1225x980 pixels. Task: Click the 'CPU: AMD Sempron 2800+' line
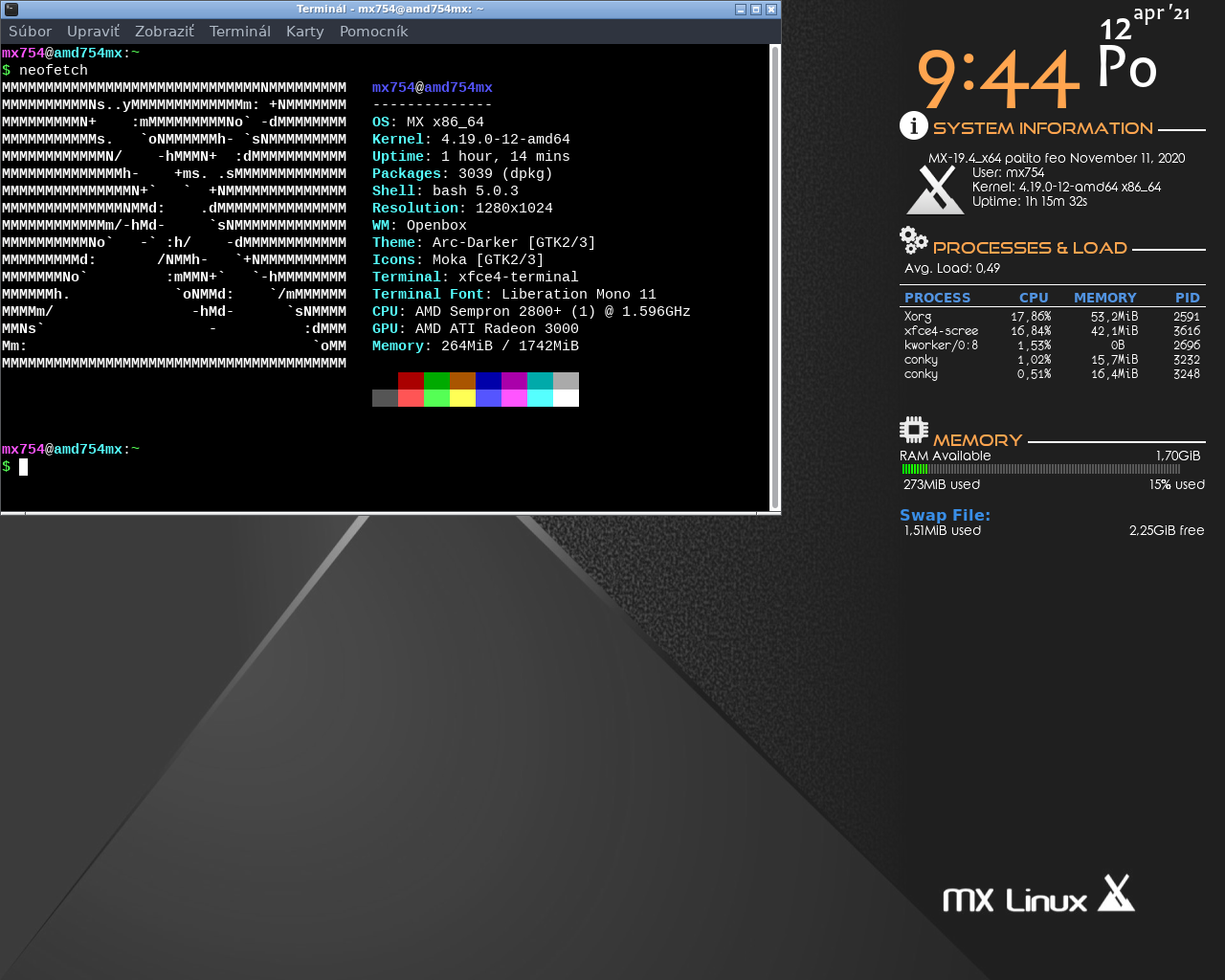pos(531,312)
